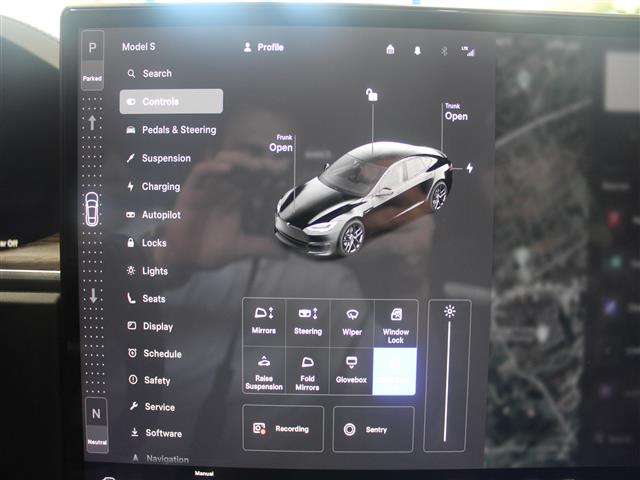Image resolution: width=640 pixels, height=480 pixels.
Task: Tap the notifications bell icon
Action: [417, 51]
